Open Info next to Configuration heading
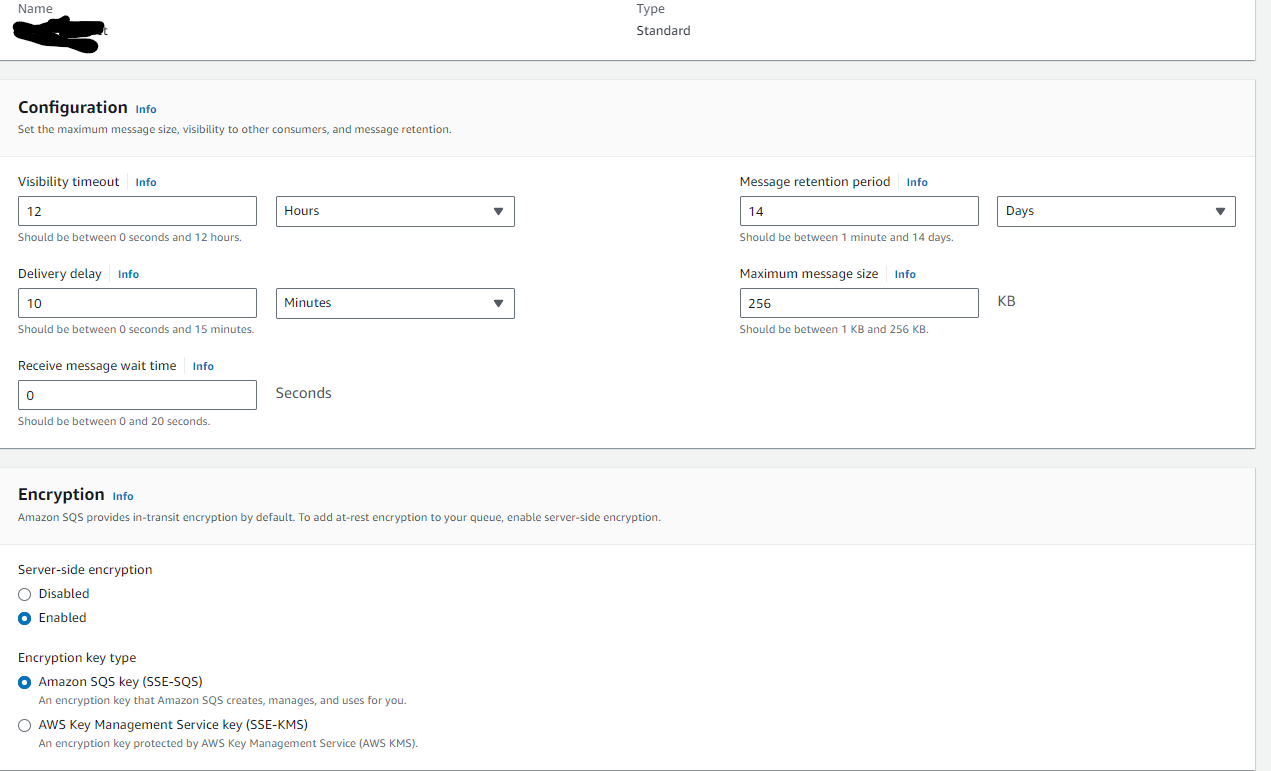Screen dimensions: 1271x771 146,109
